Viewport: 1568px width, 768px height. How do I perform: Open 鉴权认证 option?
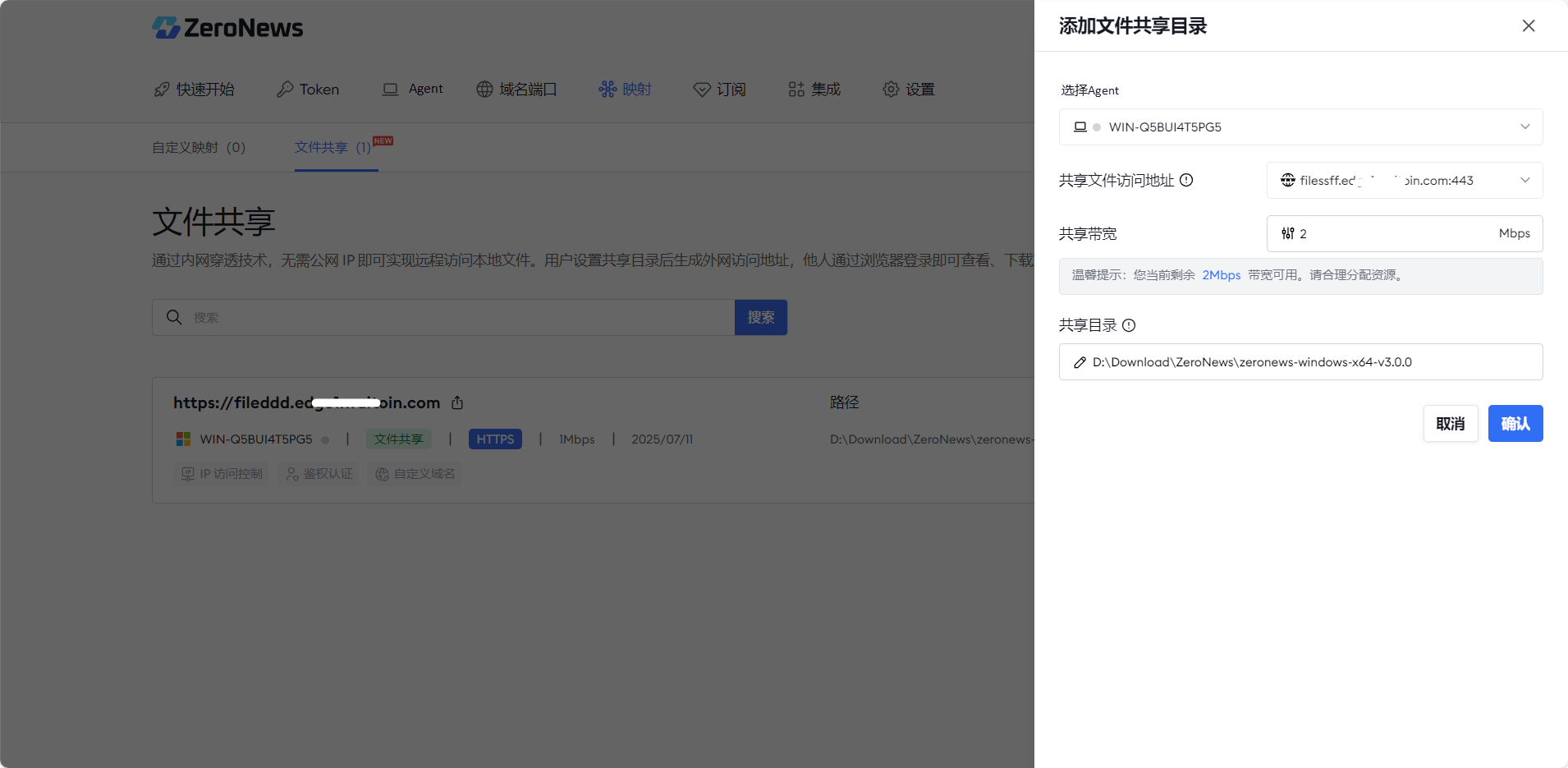coord(319,474)
